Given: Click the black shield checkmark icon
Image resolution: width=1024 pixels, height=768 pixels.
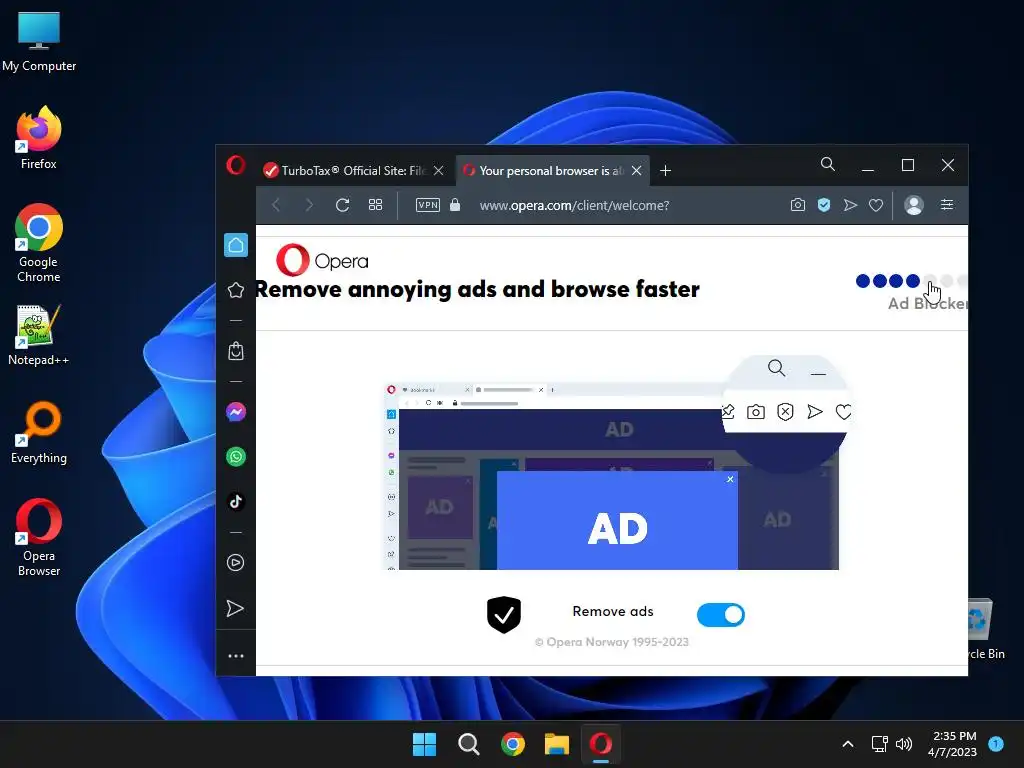Looking at the screenshot, I should (504, 615).
